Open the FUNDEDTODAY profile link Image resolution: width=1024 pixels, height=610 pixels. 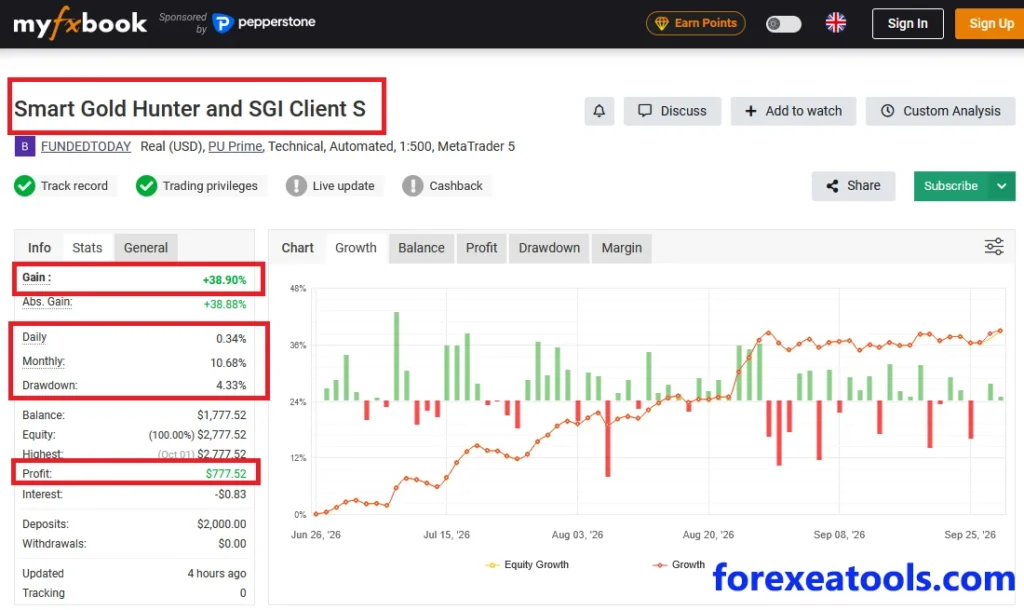tap(86, 146)
